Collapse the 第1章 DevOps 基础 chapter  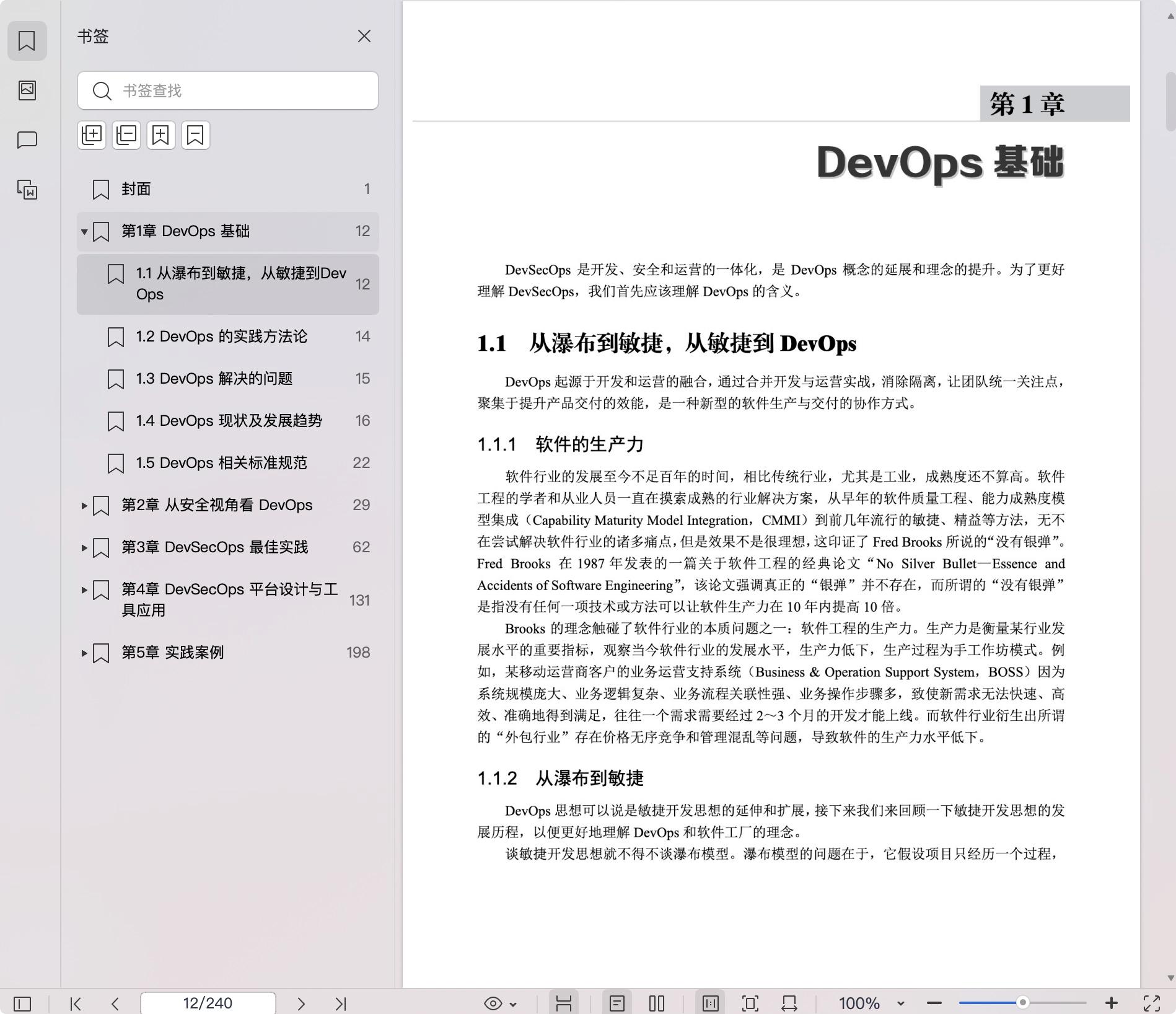click(x=84, y=232)
